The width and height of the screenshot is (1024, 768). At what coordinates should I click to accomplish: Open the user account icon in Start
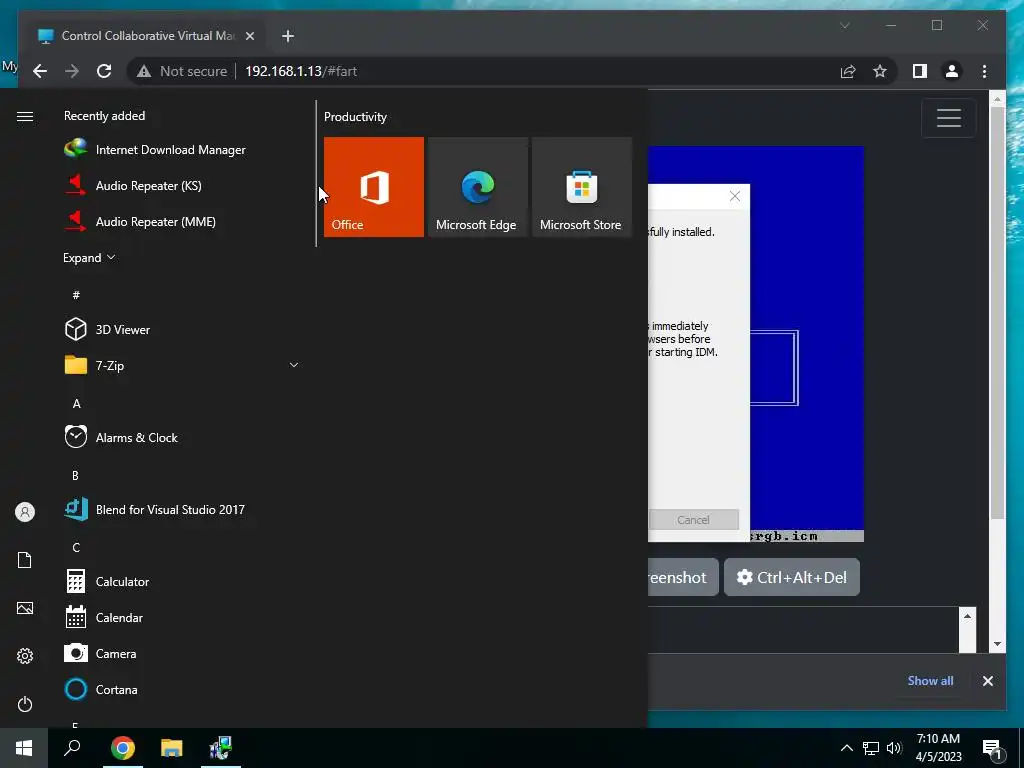pos(25,512)
